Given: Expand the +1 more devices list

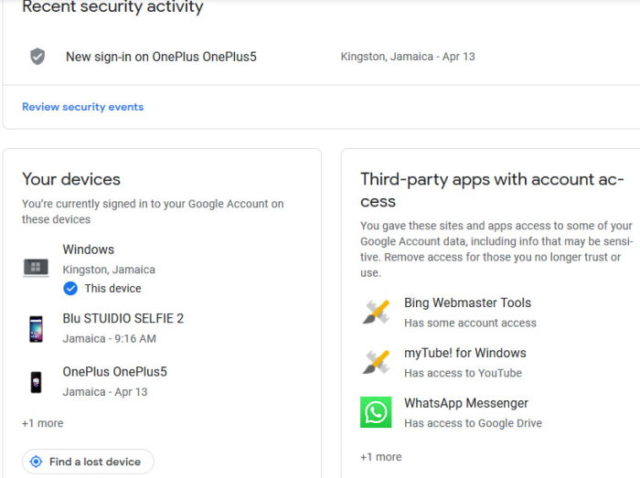Looking at the screenshot, I should coord(43,423).
